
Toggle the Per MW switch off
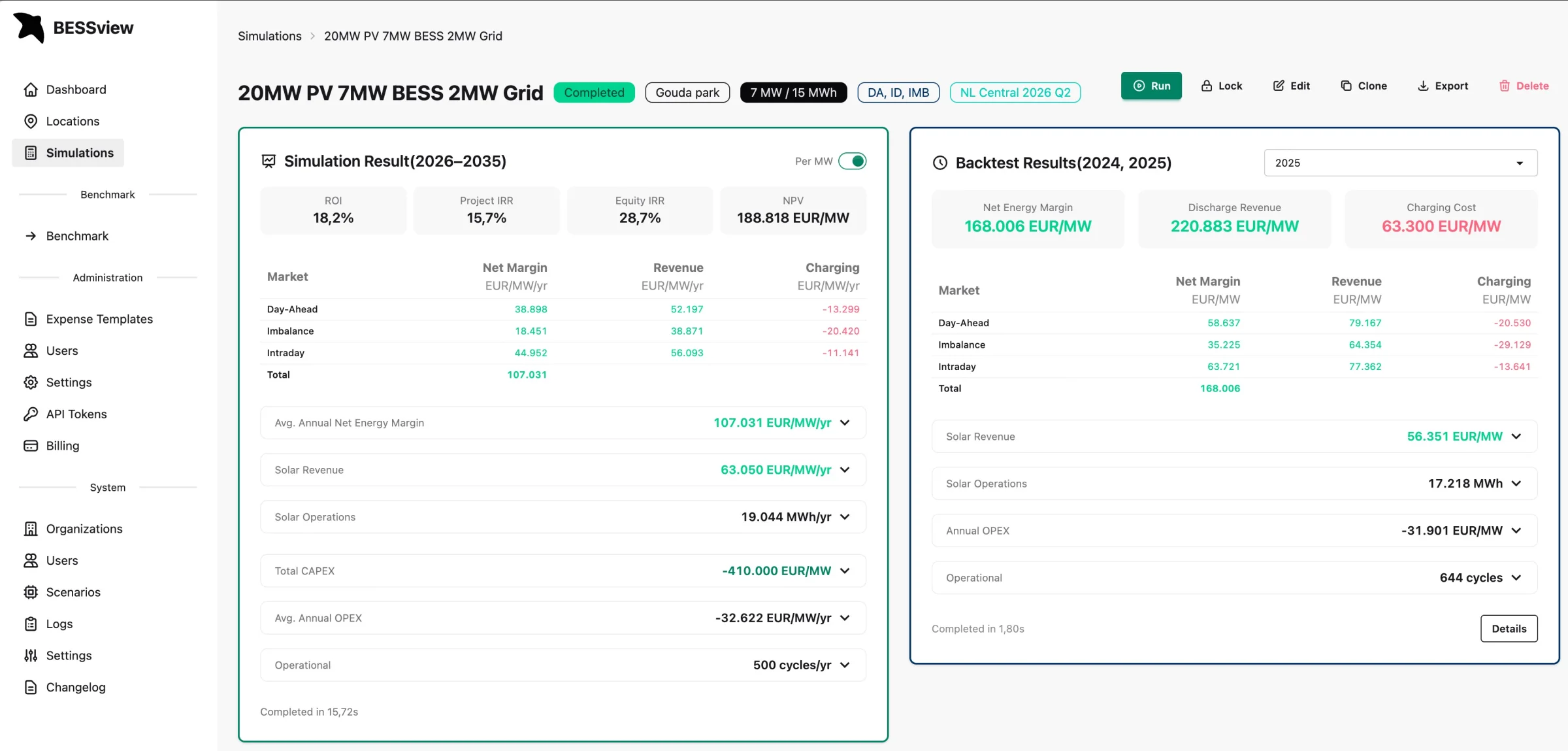853,161
